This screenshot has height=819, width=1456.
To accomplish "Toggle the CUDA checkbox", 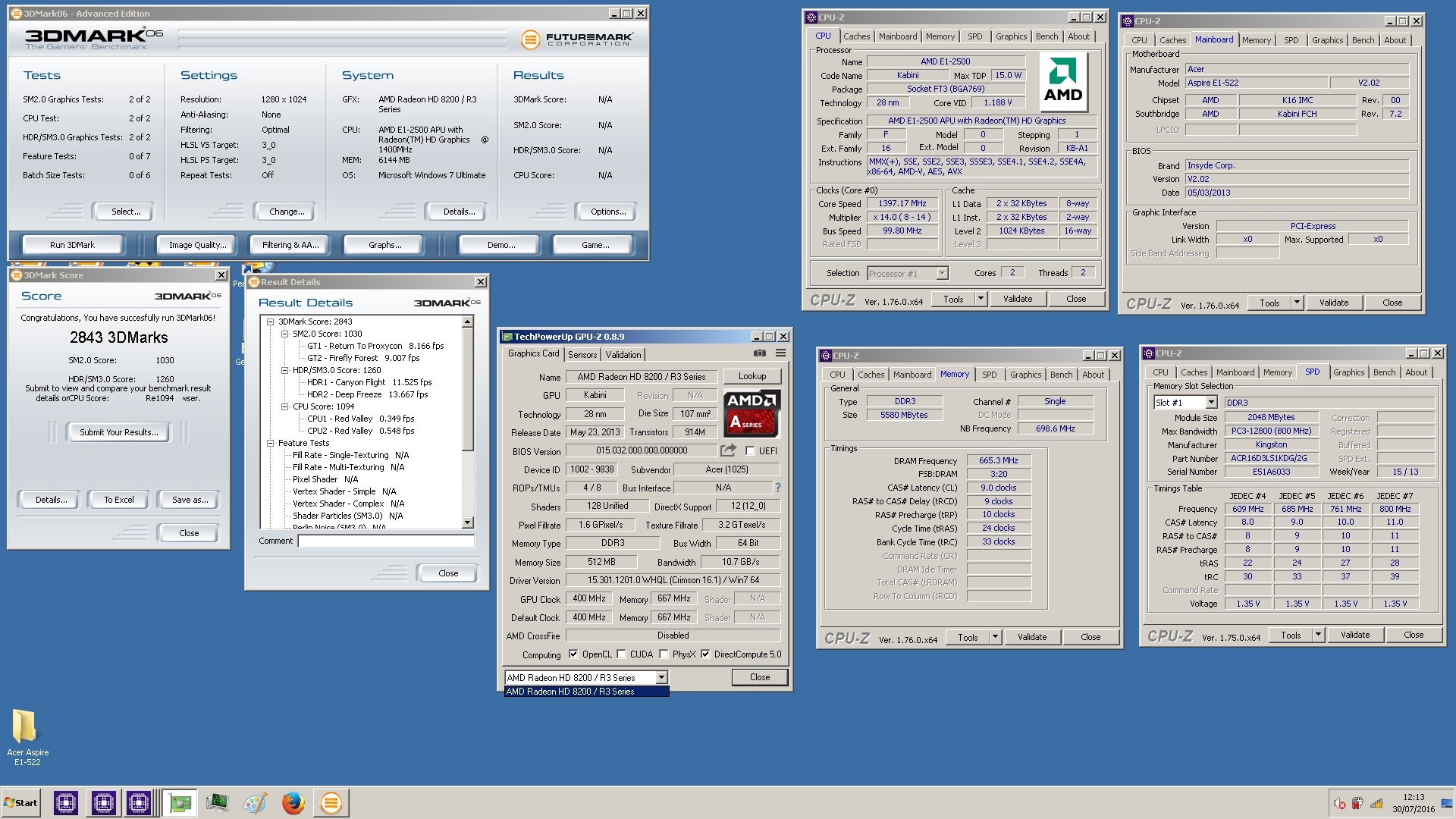I will point(621,654).
